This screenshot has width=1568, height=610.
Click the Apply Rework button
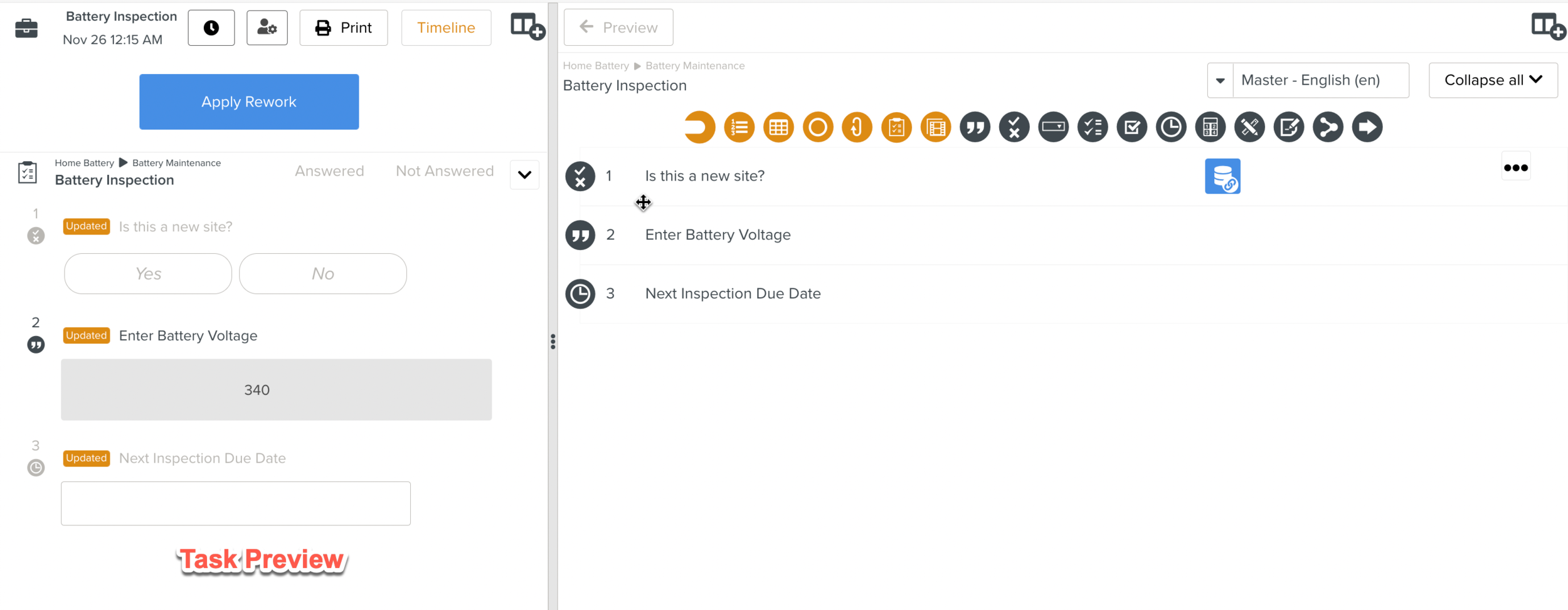pyautogui.click(x=249, y=102)
